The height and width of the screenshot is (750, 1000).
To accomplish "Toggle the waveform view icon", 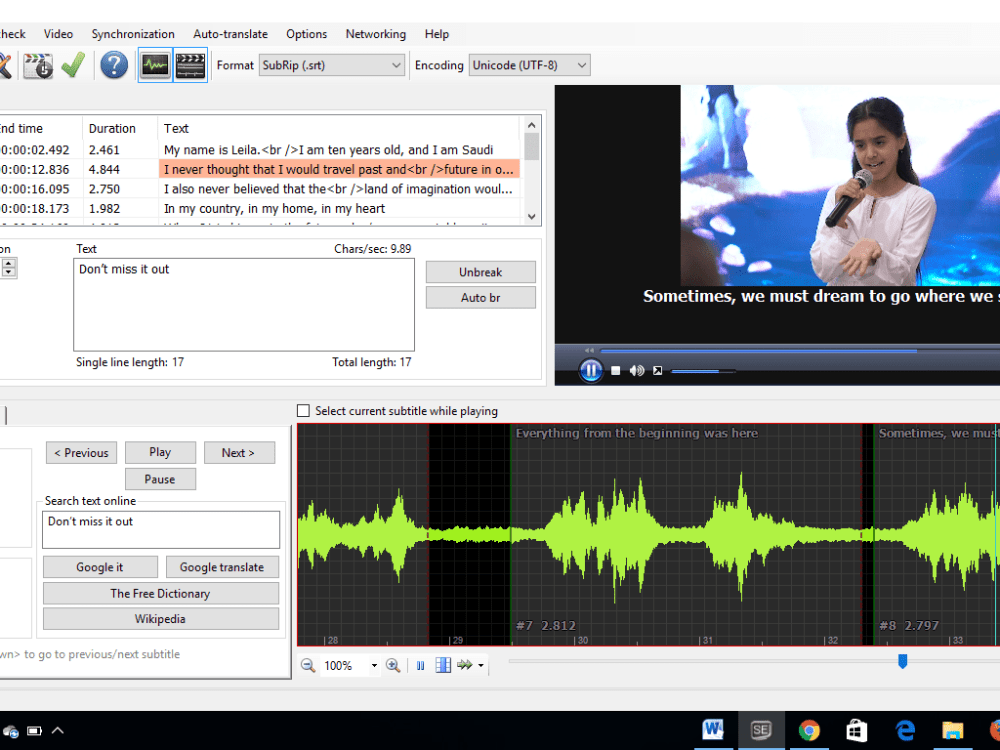I will [x=156, y=64].
